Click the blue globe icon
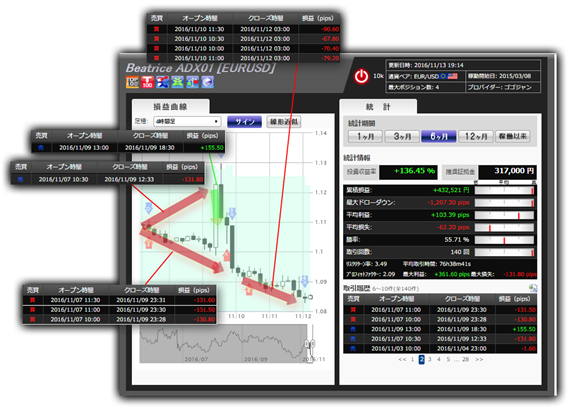The height and width of the screenshot is (409, 571). pos(207,82)
